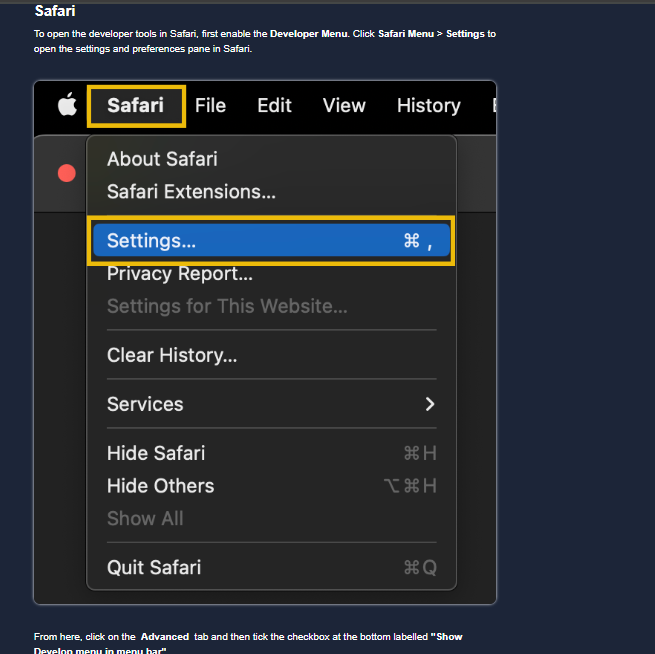Viewport: 655px width, 654px height.
Task: Click the Apple logo menu icon
Action: tap(67, 104)
